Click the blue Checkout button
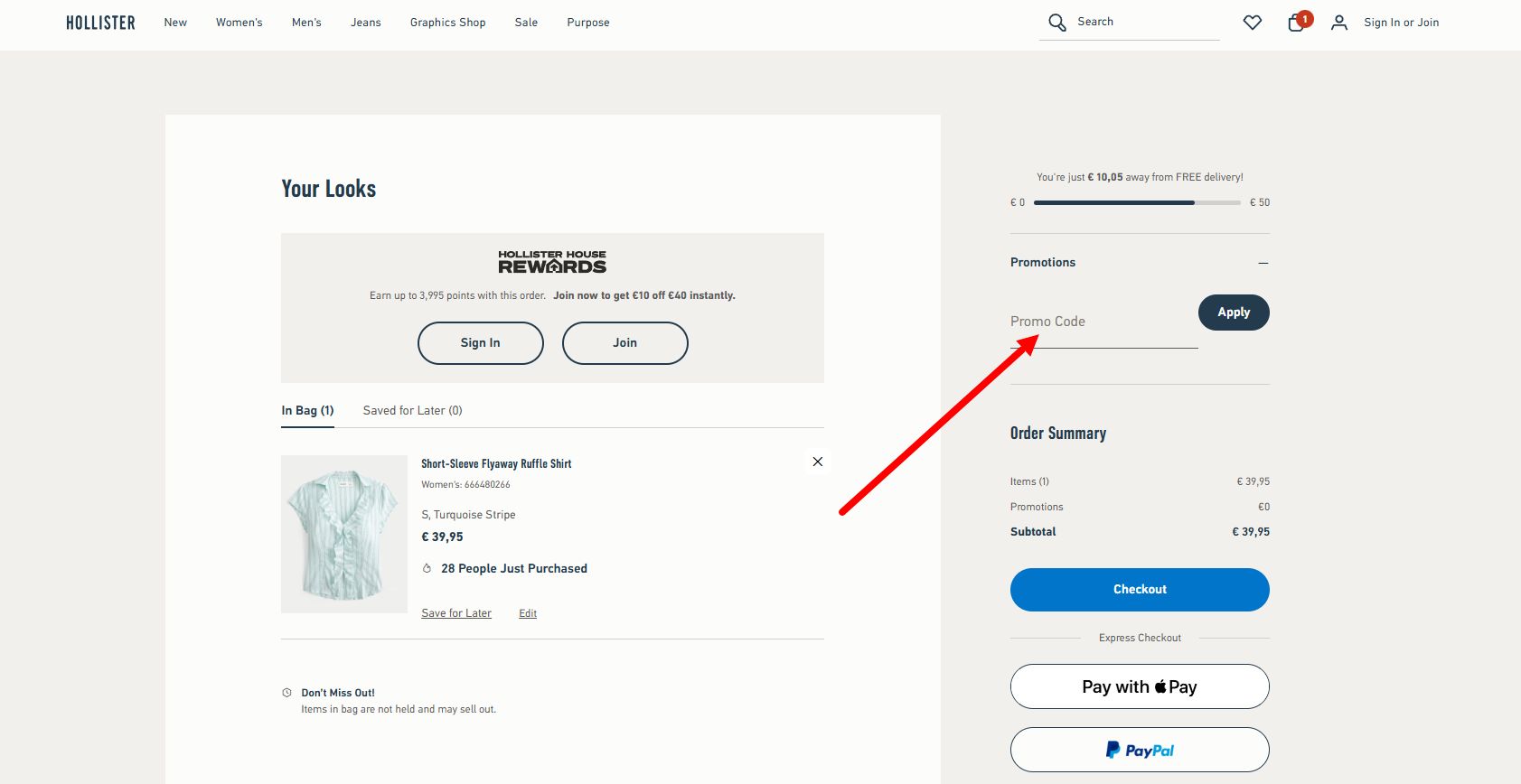The image size is (1521, 784). coord(1140,590)
